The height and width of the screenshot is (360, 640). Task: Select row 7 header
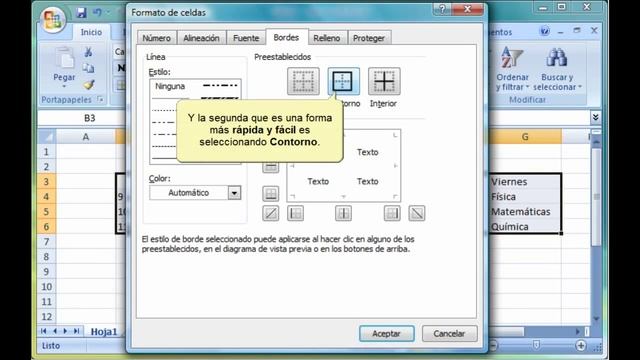[47, 242]
